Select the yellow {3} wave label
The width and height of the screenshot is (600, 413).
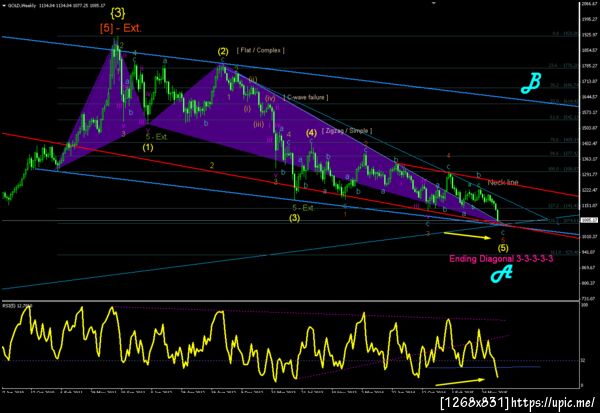pos(118,13)
